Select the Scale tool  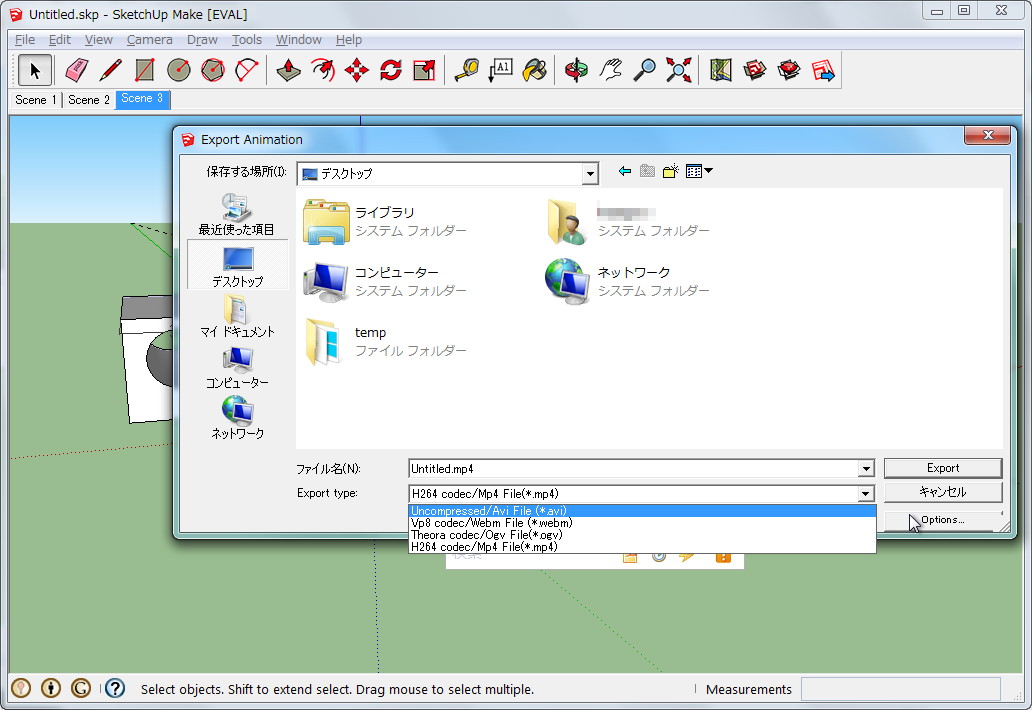click(425, 70)
